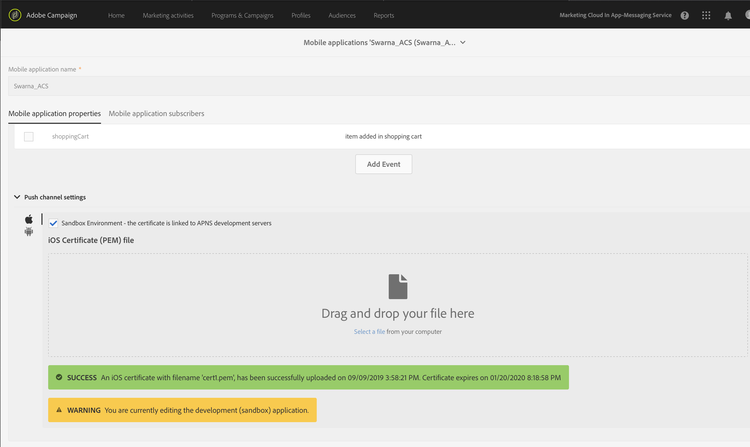Click the Adobe Campaign logo icon

click(x=15, y=15)
